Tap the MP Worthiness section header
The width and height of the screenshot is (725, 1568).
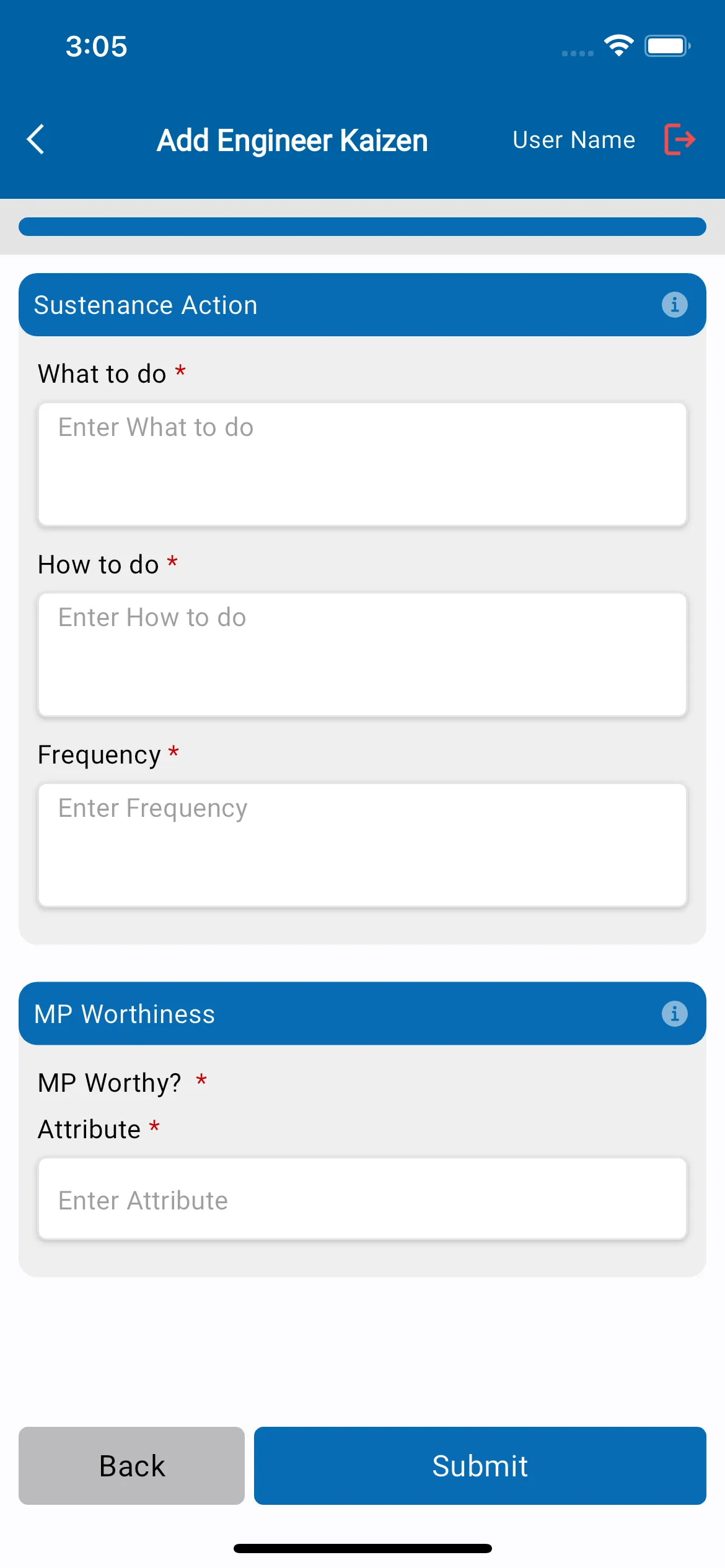pyautogui.click(x=362, y=1014)
